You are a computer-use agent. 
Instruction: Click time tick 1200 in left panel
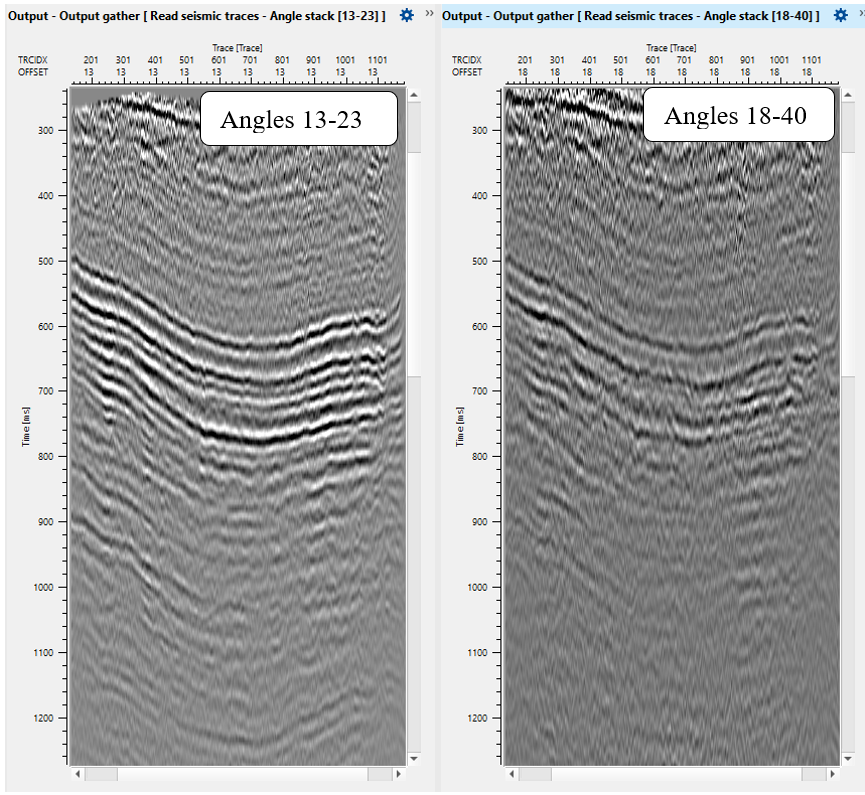click(x=44, y=718)
